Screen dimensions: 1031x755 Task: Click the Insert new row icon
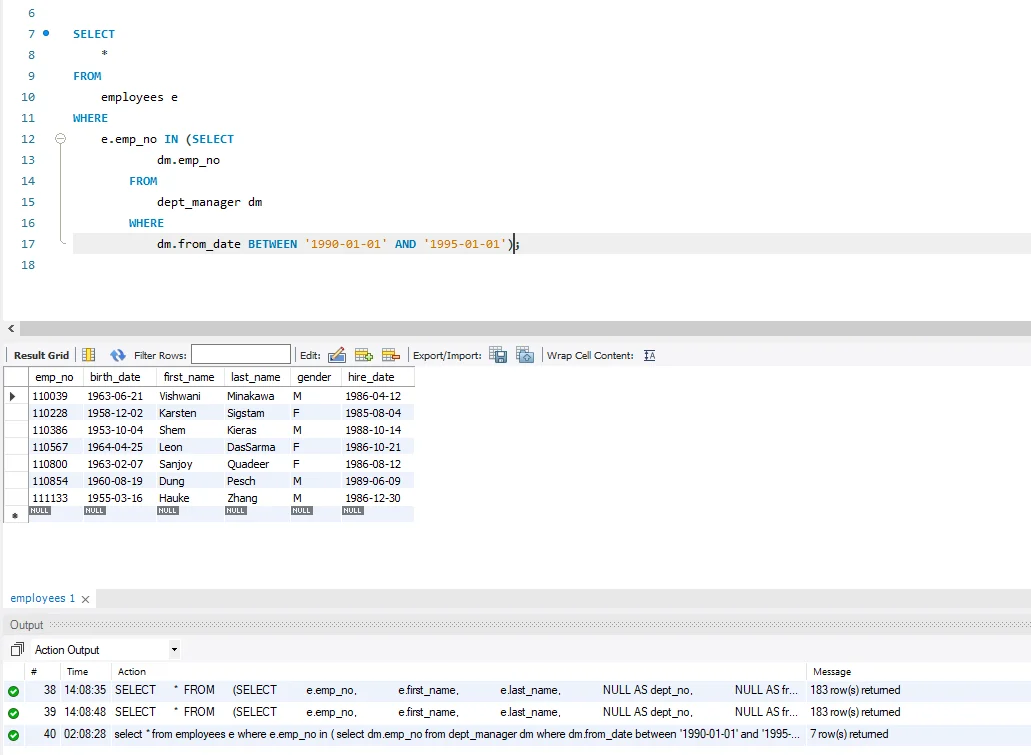point(364,355)
